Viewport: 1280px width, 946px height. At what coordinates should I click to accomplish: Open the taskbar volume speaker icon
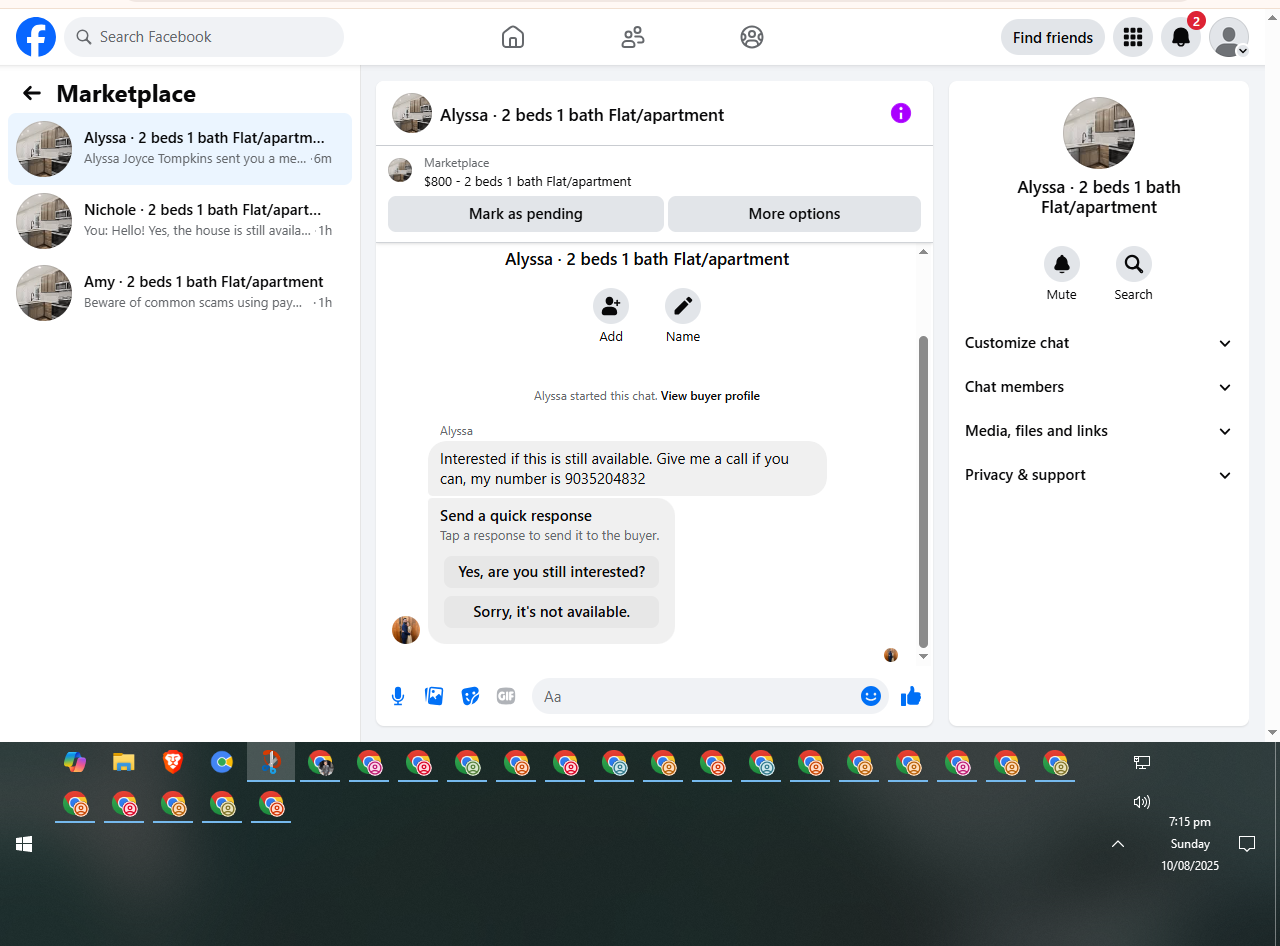pyautogui.click(x=1142, y=801)
